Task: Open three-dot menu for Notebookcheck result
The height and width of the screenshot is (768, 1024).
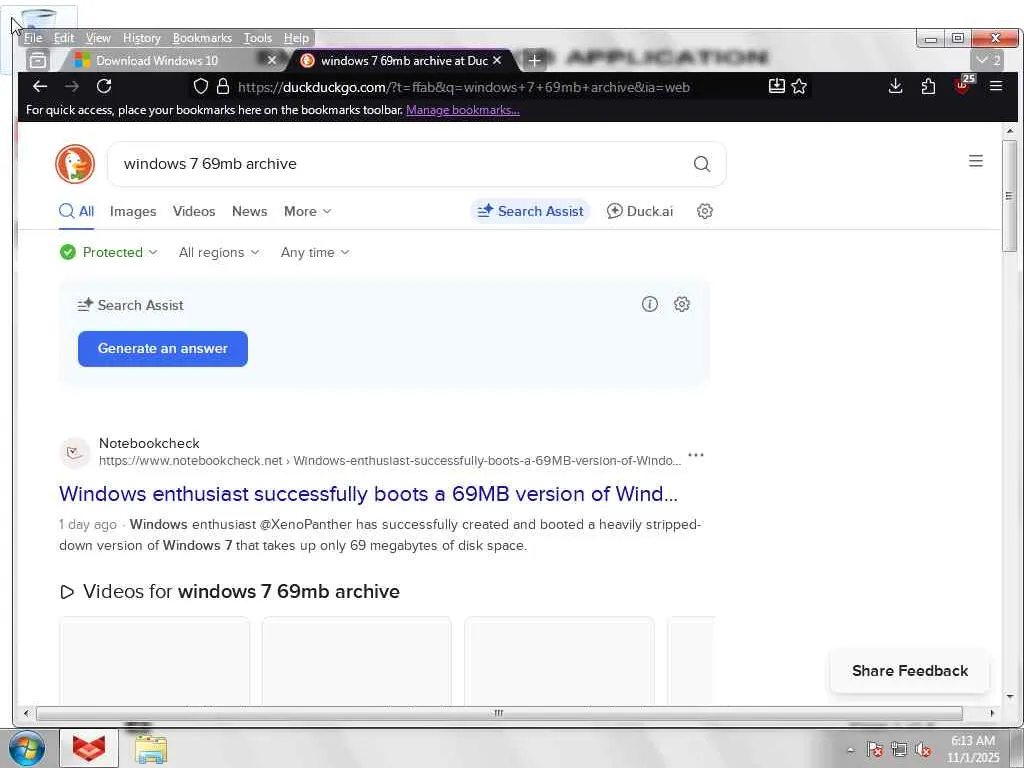Action: (696, 455)
